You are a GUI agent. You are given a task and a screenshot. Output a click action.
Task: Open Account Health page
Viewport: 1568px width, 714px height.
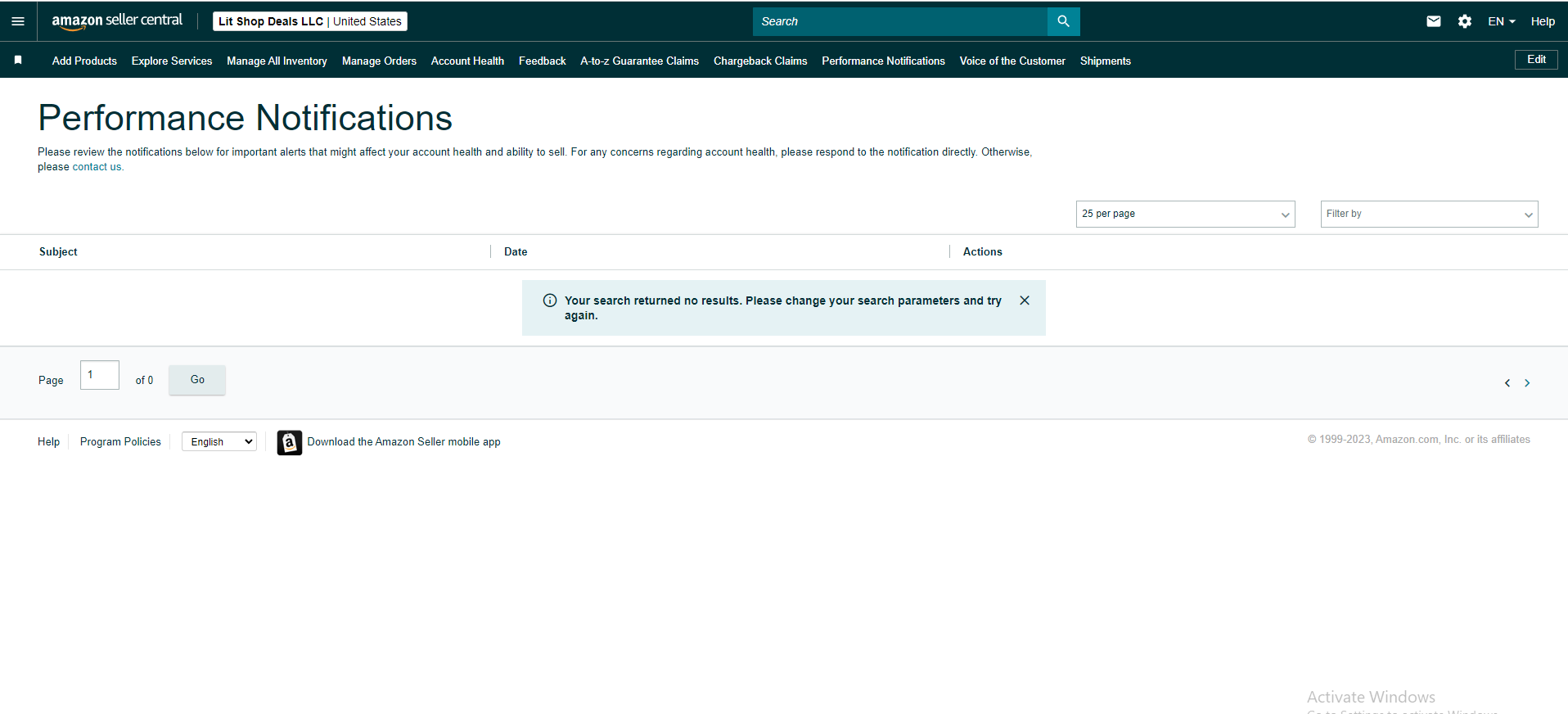[x=467, y=61]
